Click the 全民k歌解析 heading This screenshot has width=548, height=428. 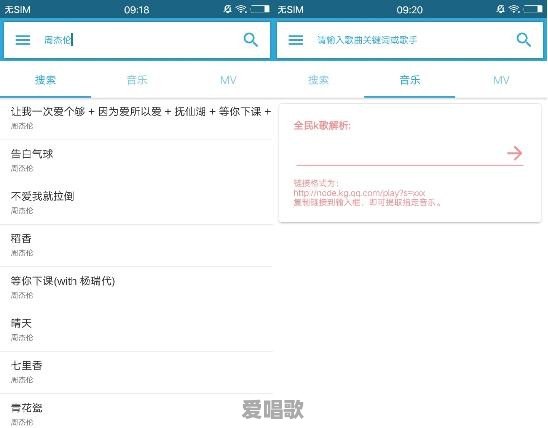322,125
